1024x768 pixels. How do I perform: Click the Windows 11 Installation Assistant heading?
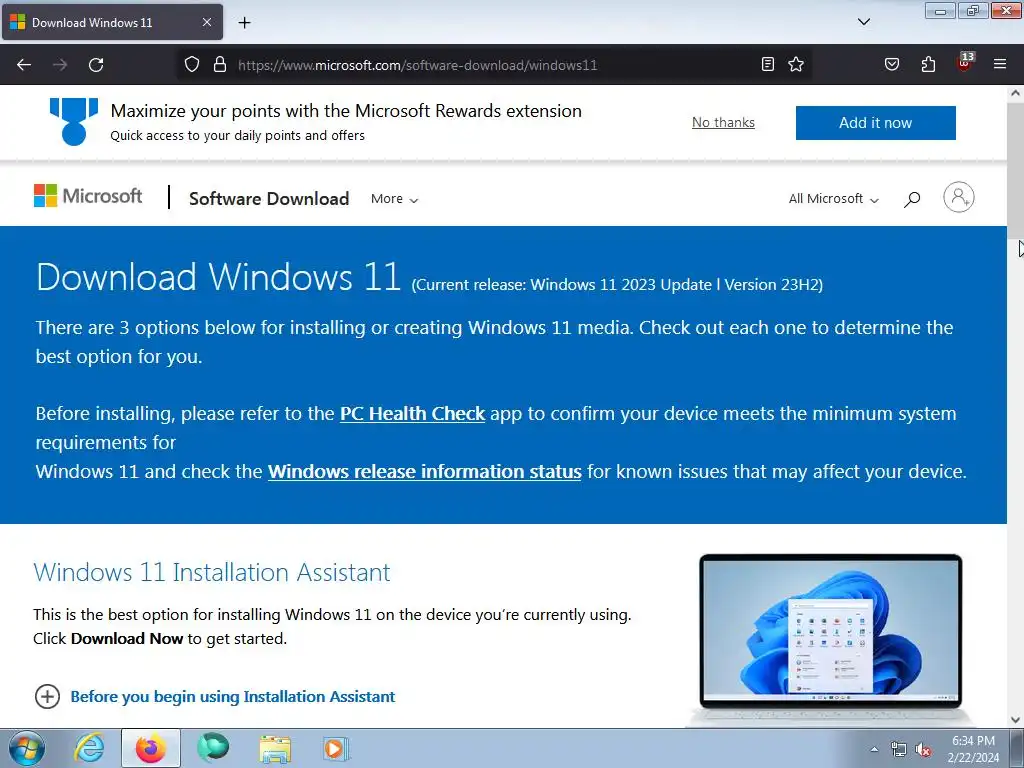(x=212, y=572)
